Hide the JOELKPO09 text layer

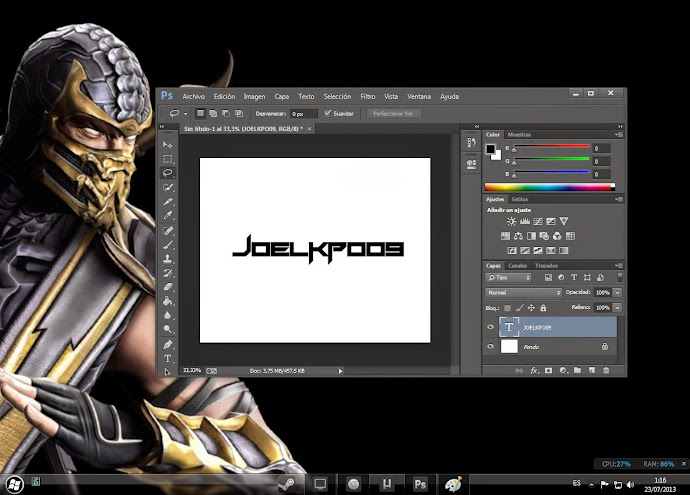click(490, 326)
